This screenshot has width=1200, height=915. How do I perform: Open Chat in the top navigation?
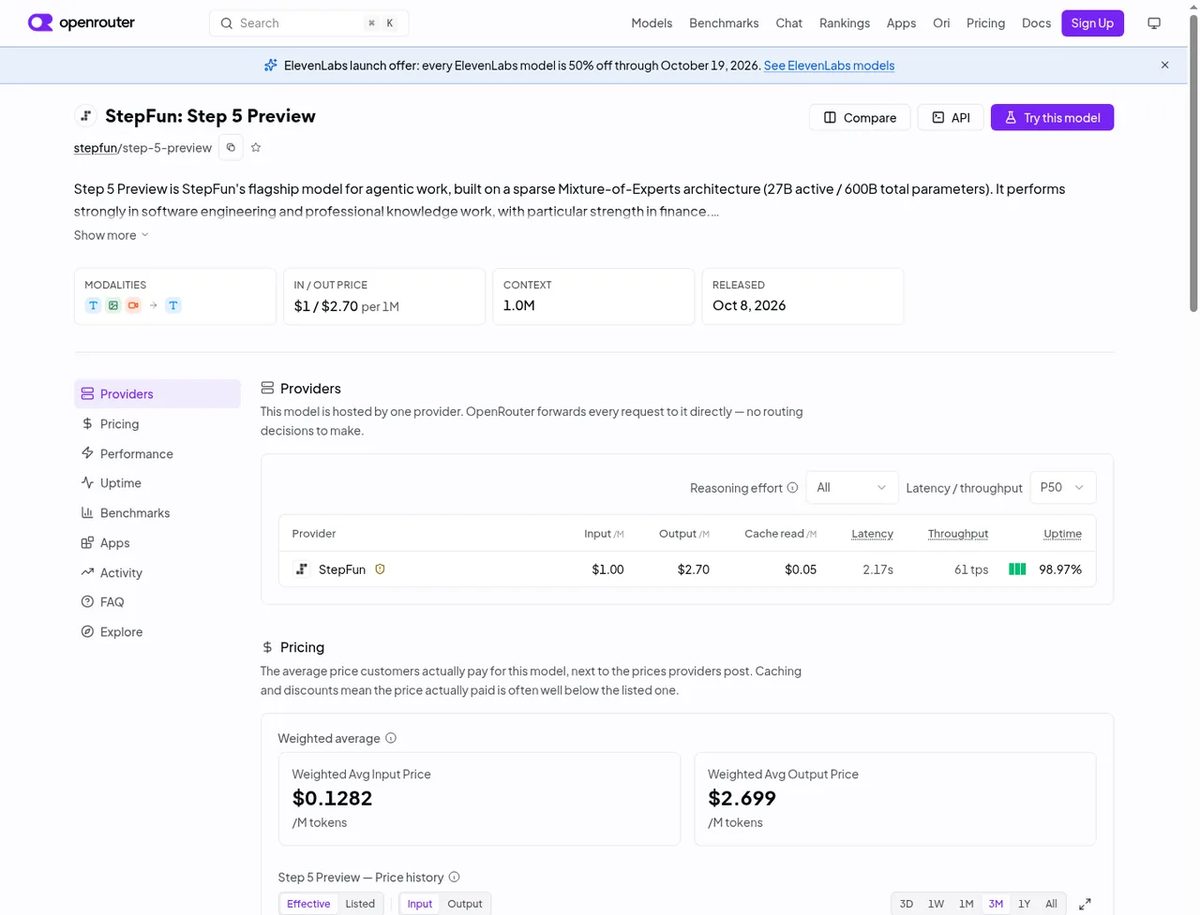[789, 23]
